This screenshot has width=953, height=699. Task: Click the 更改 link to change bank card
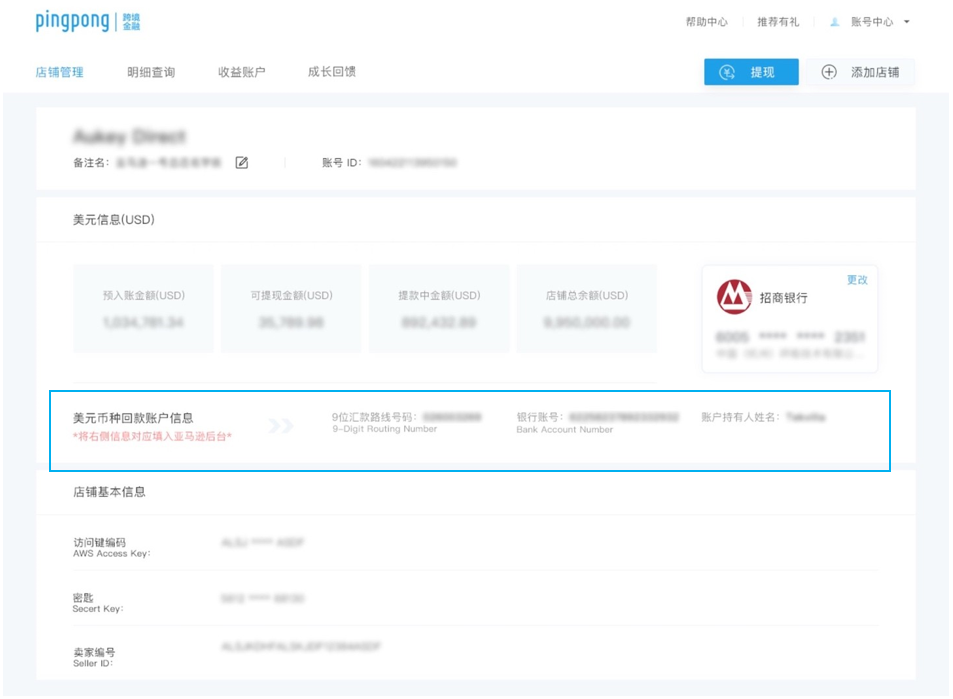click(x=855, y=281)
